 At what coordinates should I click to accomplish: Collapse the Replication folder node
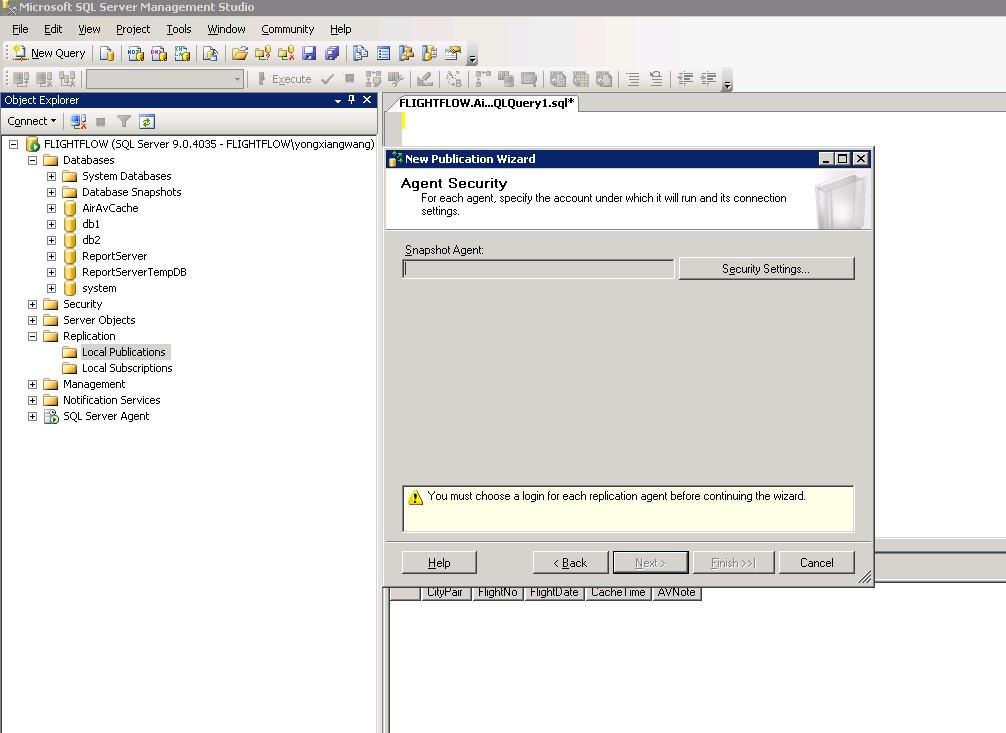click(x=32, y=336)
